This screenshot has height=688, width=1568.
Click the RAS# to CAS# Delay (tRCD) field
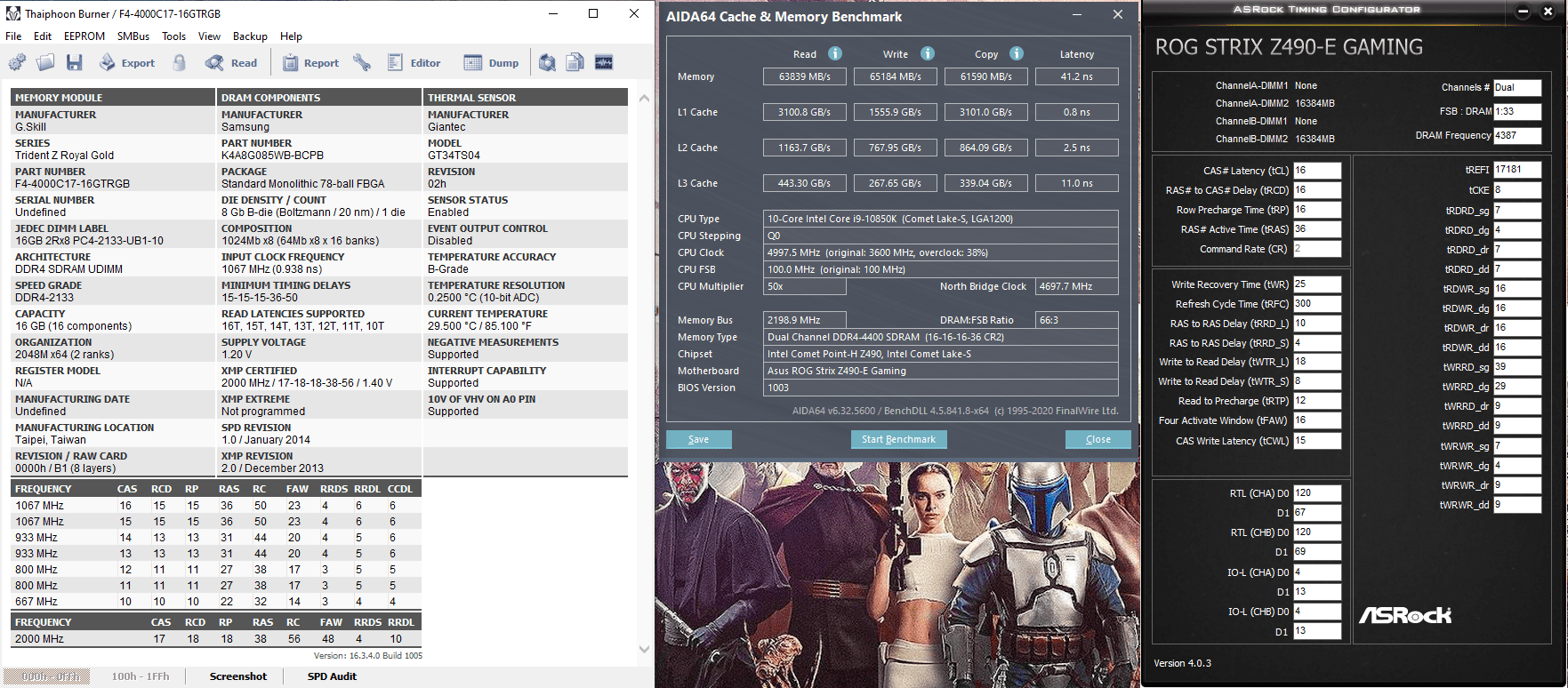[1317, 190]
